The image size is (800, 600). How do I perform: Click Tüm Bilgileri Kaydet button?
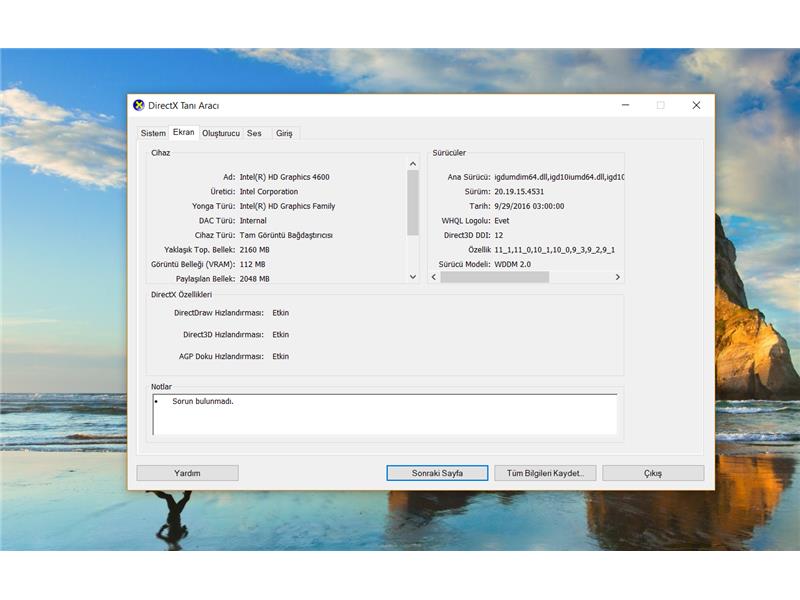point(545,473)
